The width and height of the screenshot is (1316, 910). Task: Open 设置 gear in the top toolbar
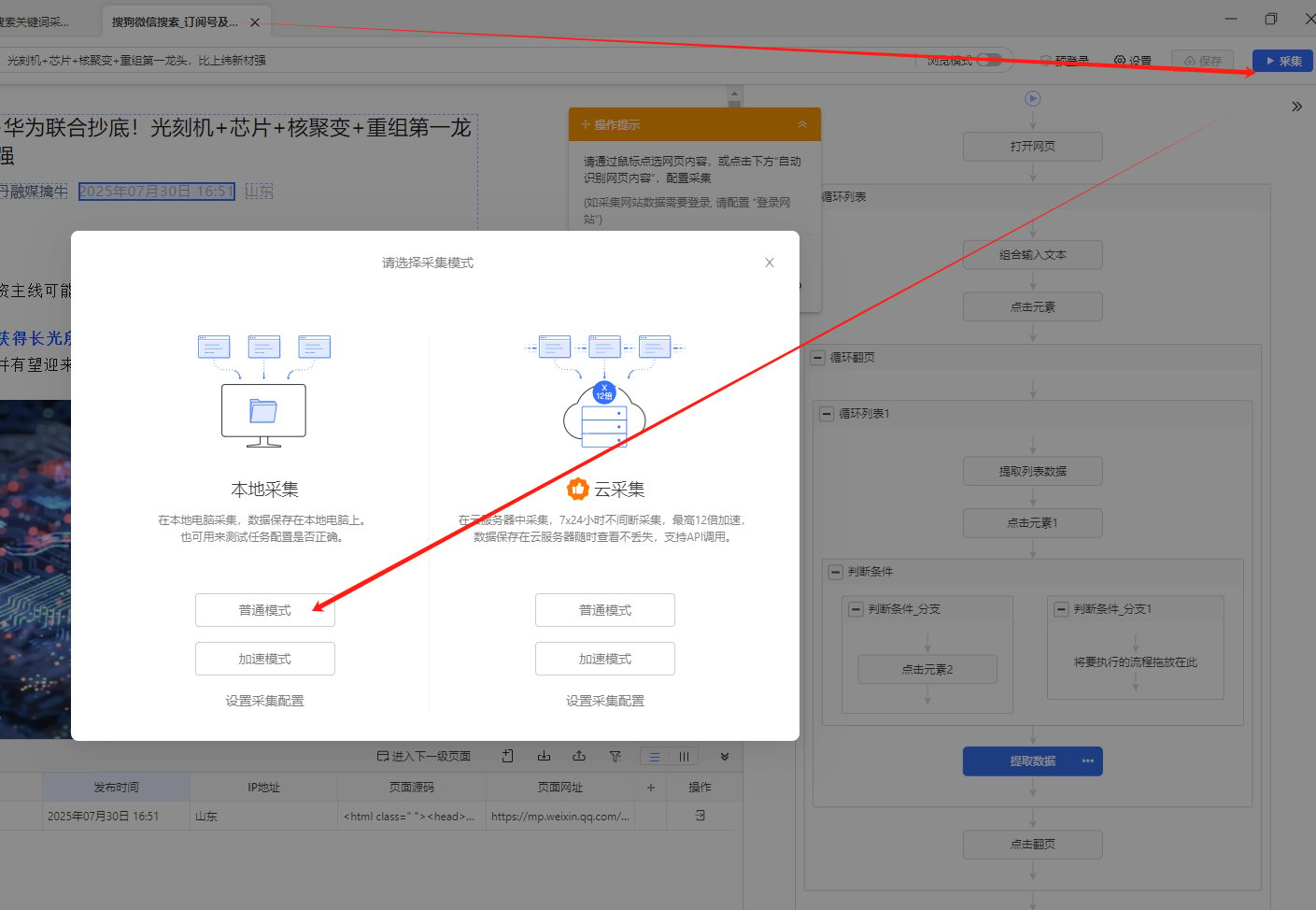pyautogui.click(x=1133, y=61)
